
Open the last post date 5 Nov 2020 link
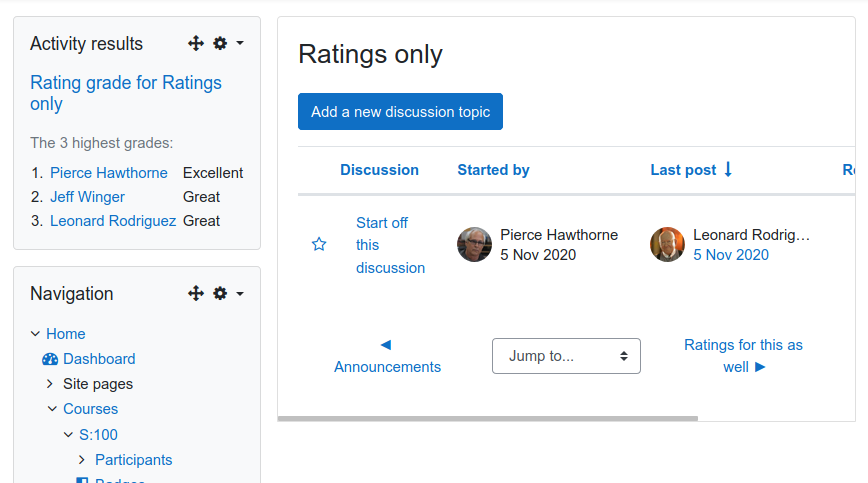(x=731, y=255)
